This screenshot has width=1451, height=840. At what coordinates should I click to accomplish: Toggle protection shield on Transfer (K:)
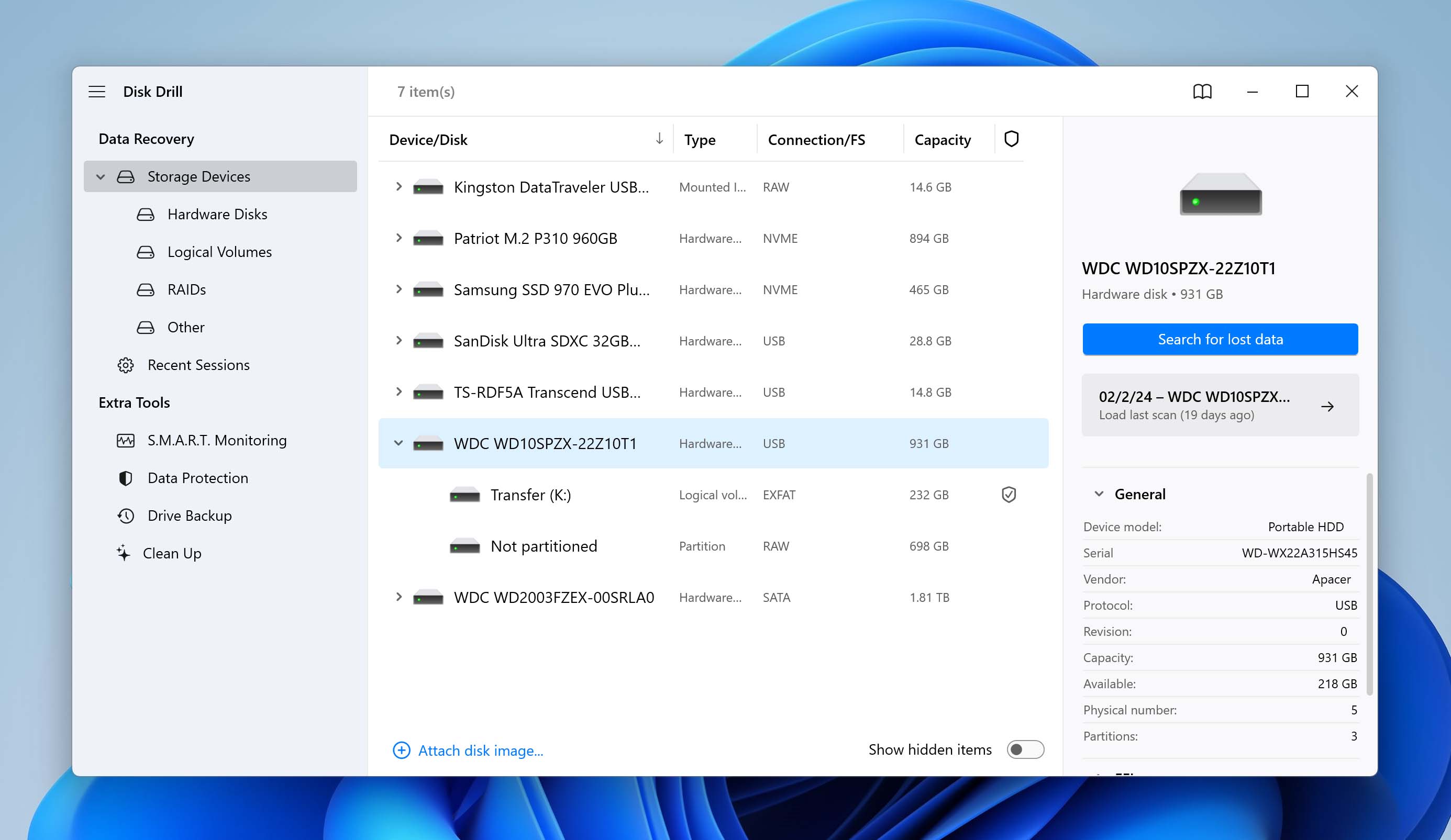point(1009,494)
